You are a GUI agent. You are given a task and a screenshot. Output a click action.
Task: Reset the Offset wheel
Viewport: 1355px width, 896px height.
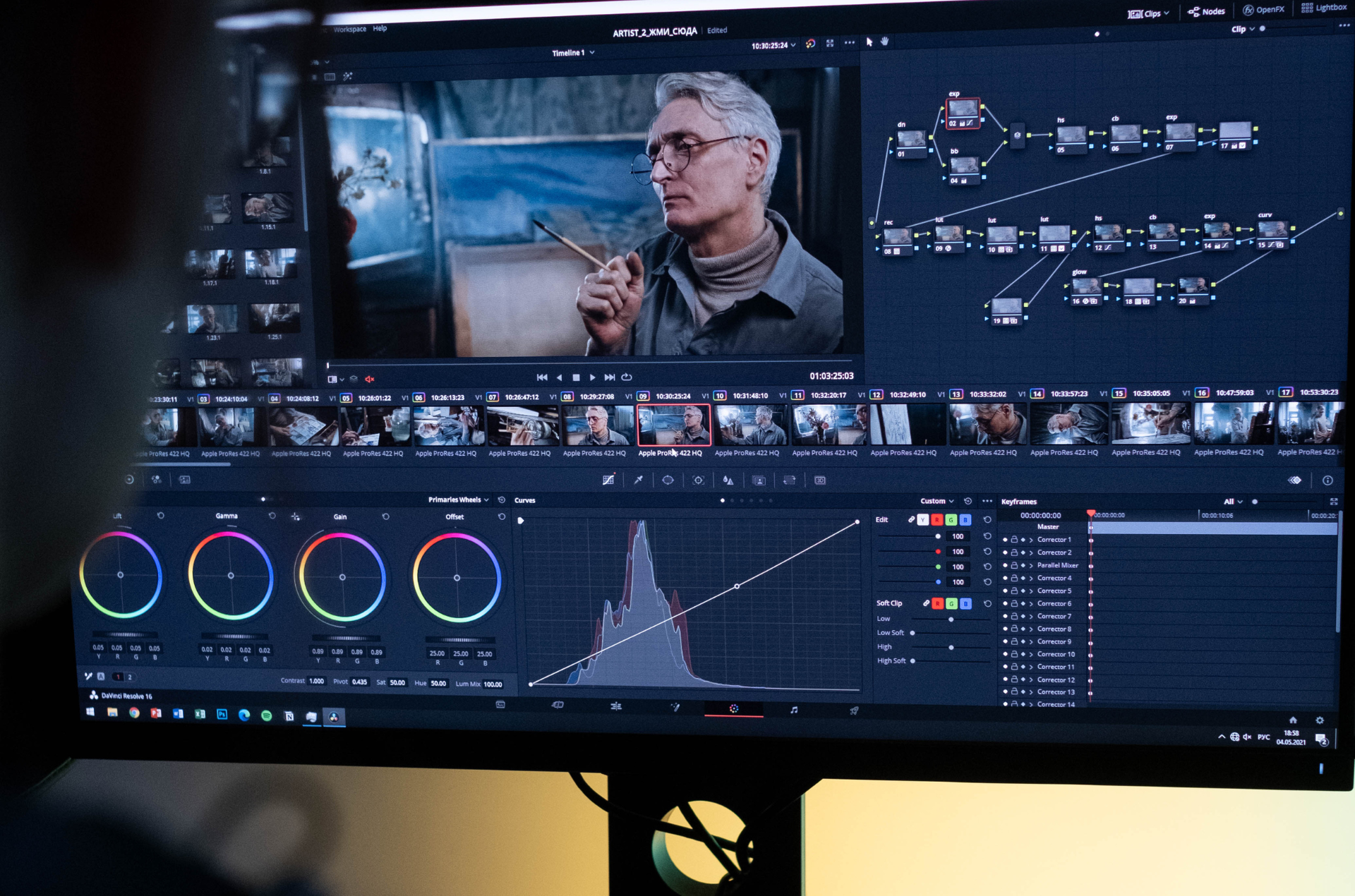pyautogui.click(x=501, y=516)
